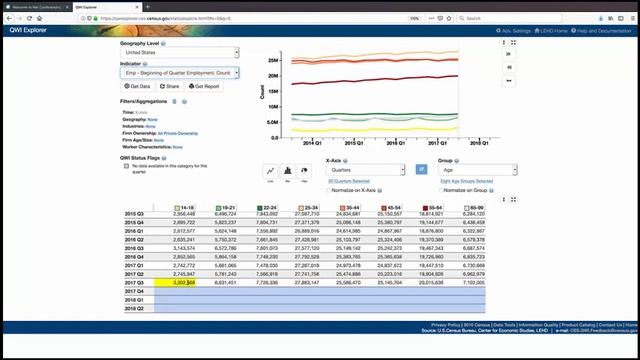Click the Get Report button
Viewport: 640px width, 360px height.
[x=204, y=86]
